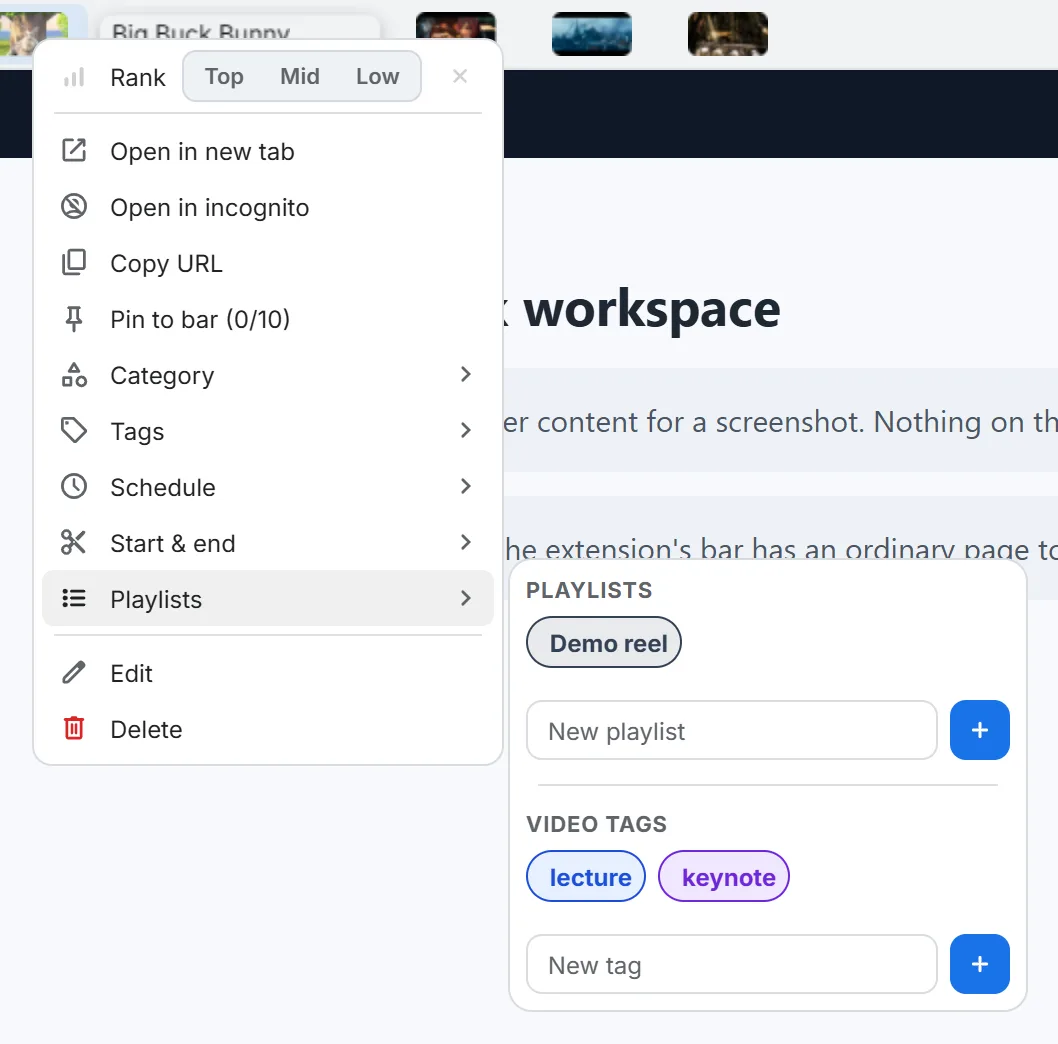Click the Rank bars icon
The width and height of the screenshot is (1058, 1044).
[74, 77]
